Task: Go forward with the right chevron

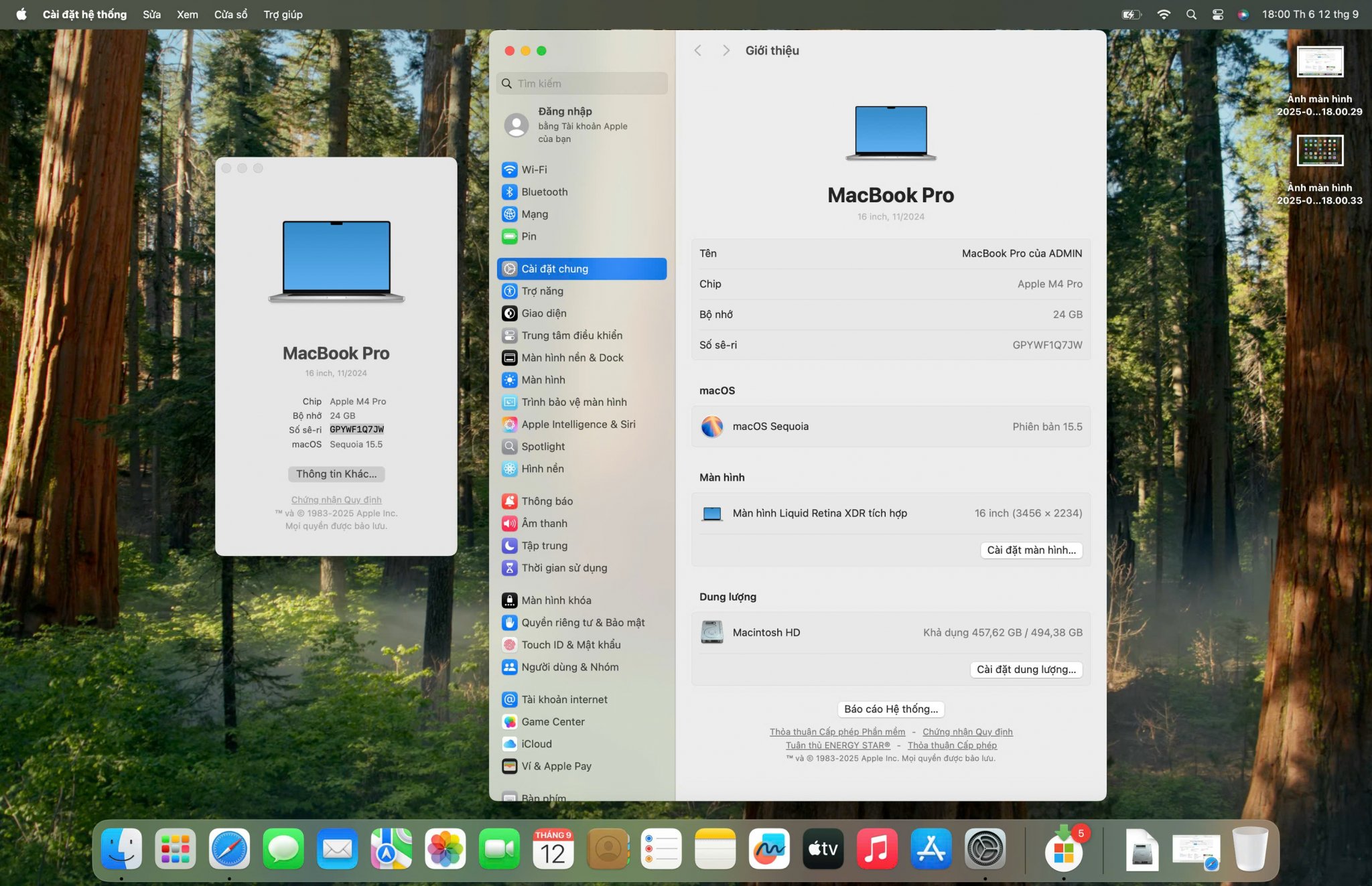Action: pyautogui.click(x=726, y=50)
